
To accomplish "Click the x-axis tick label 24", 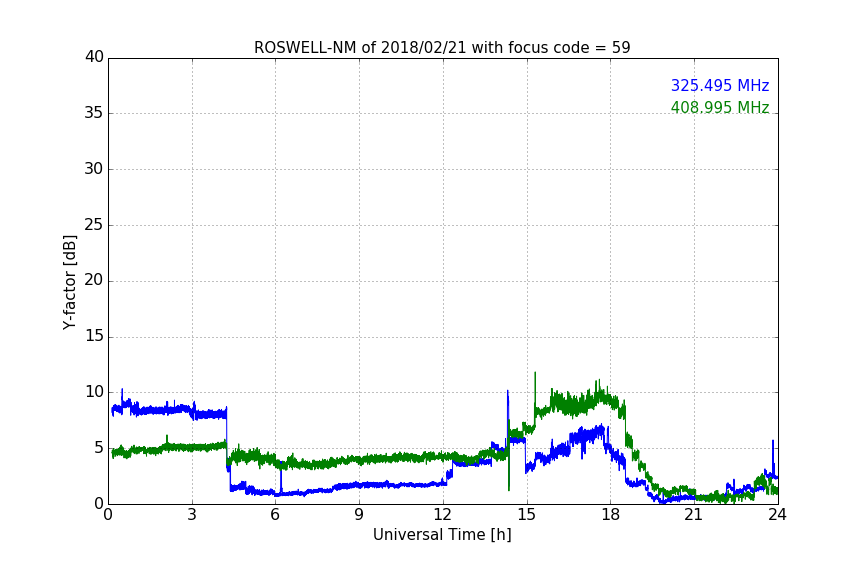I will (x=777, y=515).
